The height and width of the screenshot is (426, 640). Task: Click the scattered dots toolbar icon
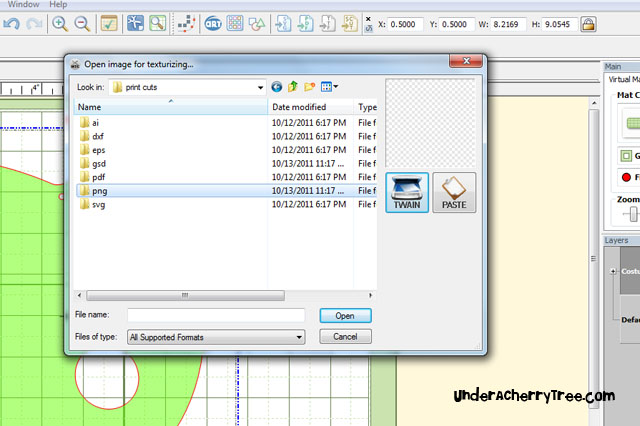(x=187, y=24)
